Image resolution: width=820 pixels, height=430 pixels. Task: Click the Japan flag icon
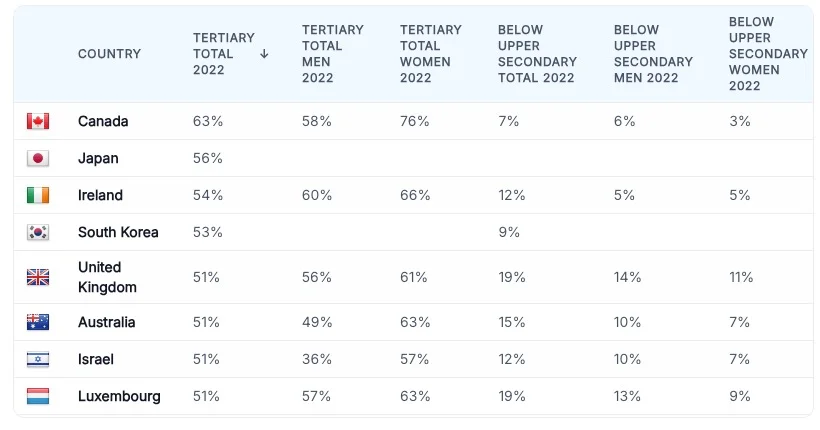(x=38, y=158)
